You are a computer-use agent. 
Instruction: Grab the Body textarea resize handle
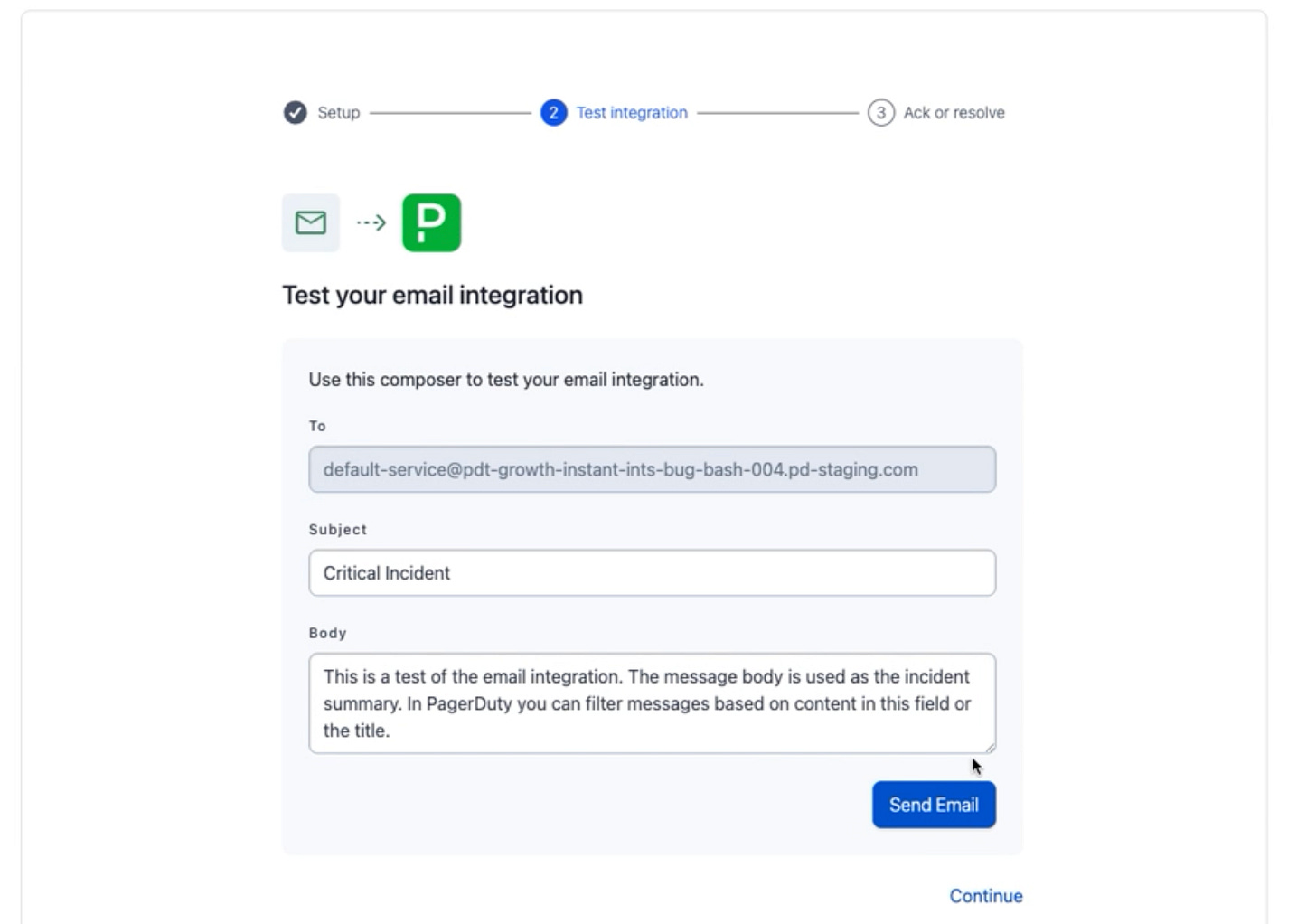pos(990,747)
